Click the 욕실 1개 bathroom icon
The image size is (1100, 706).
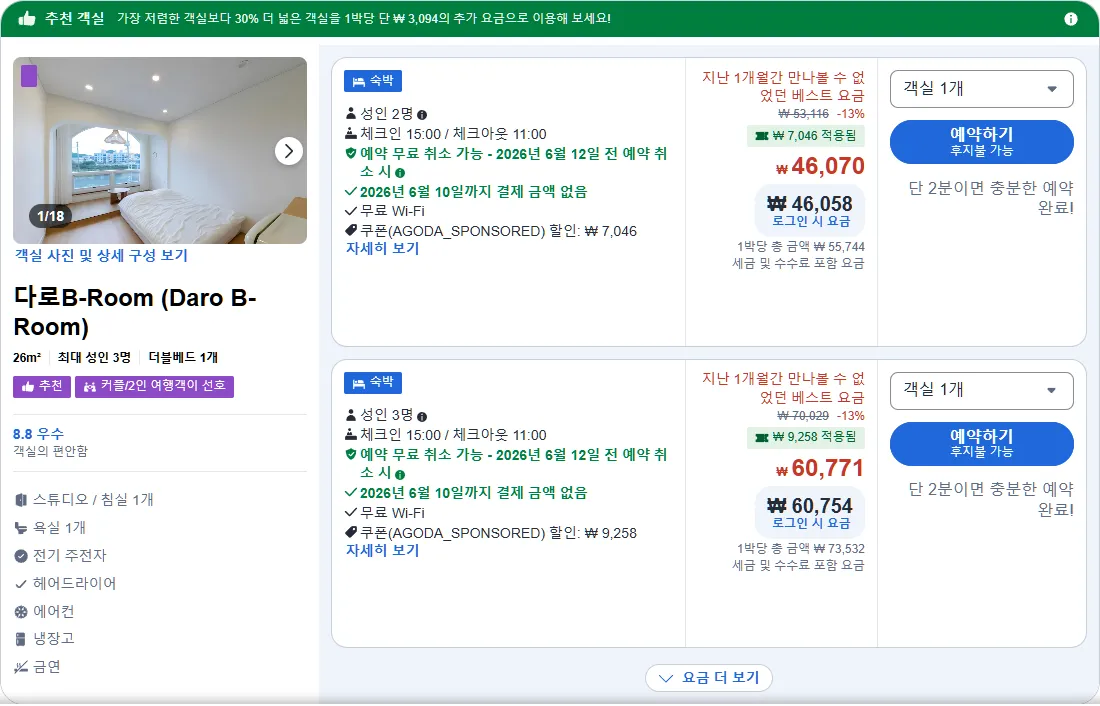[21, 528]
